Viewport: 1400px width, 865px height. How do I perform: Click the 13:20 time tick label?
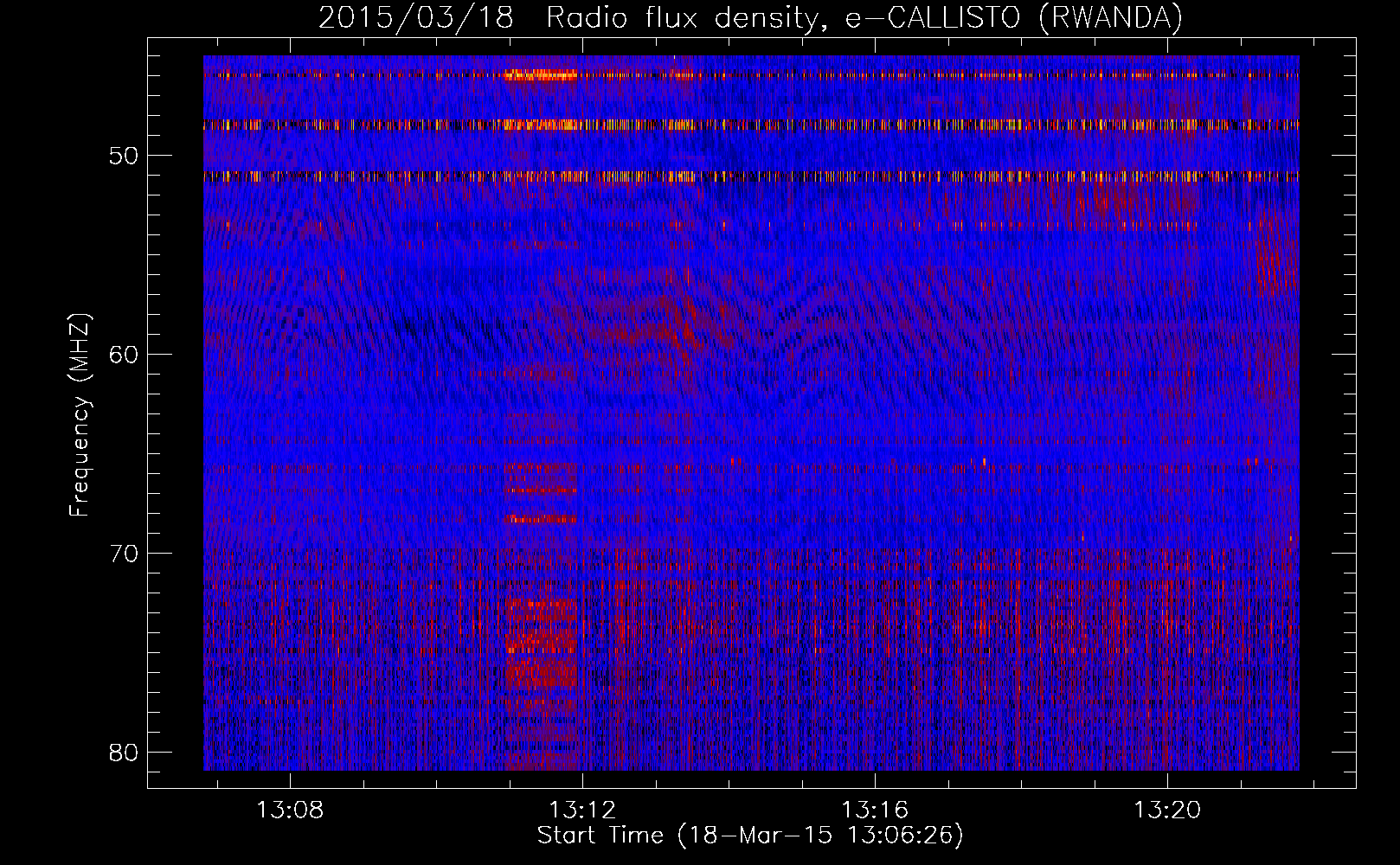(x=1167, y=810)
